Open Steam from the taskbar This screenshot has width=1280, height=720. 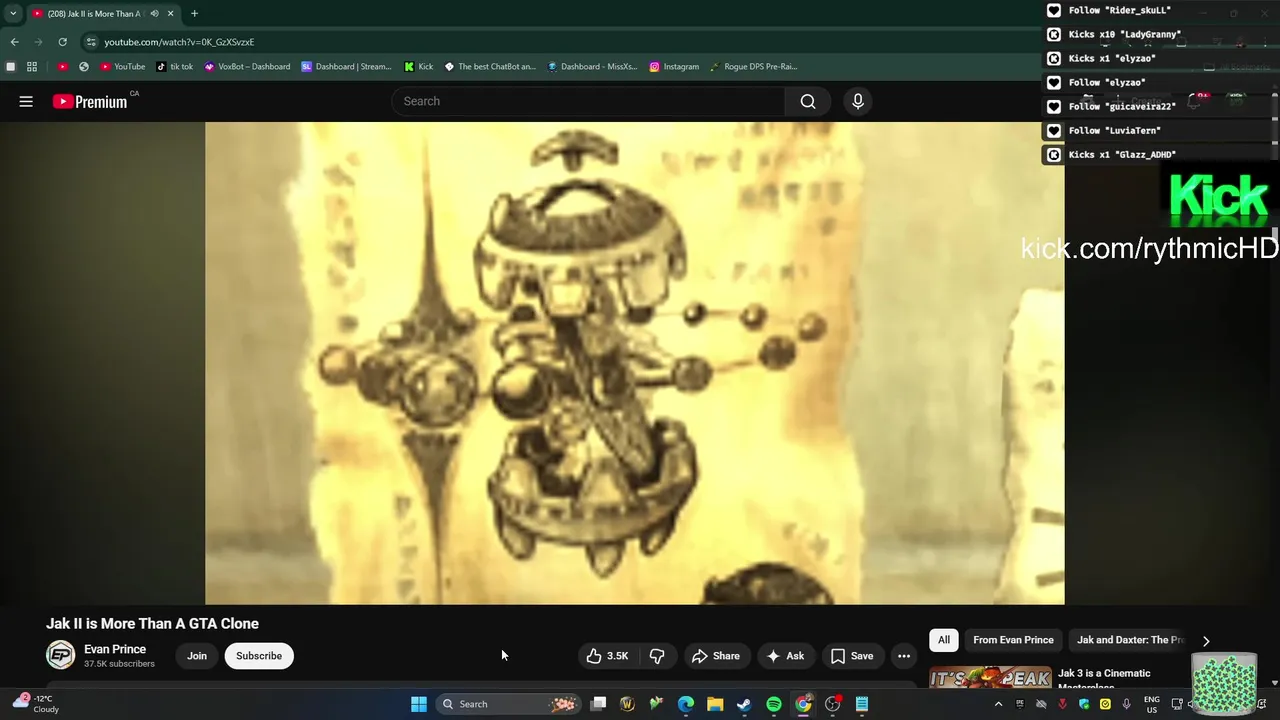(744, 704)
